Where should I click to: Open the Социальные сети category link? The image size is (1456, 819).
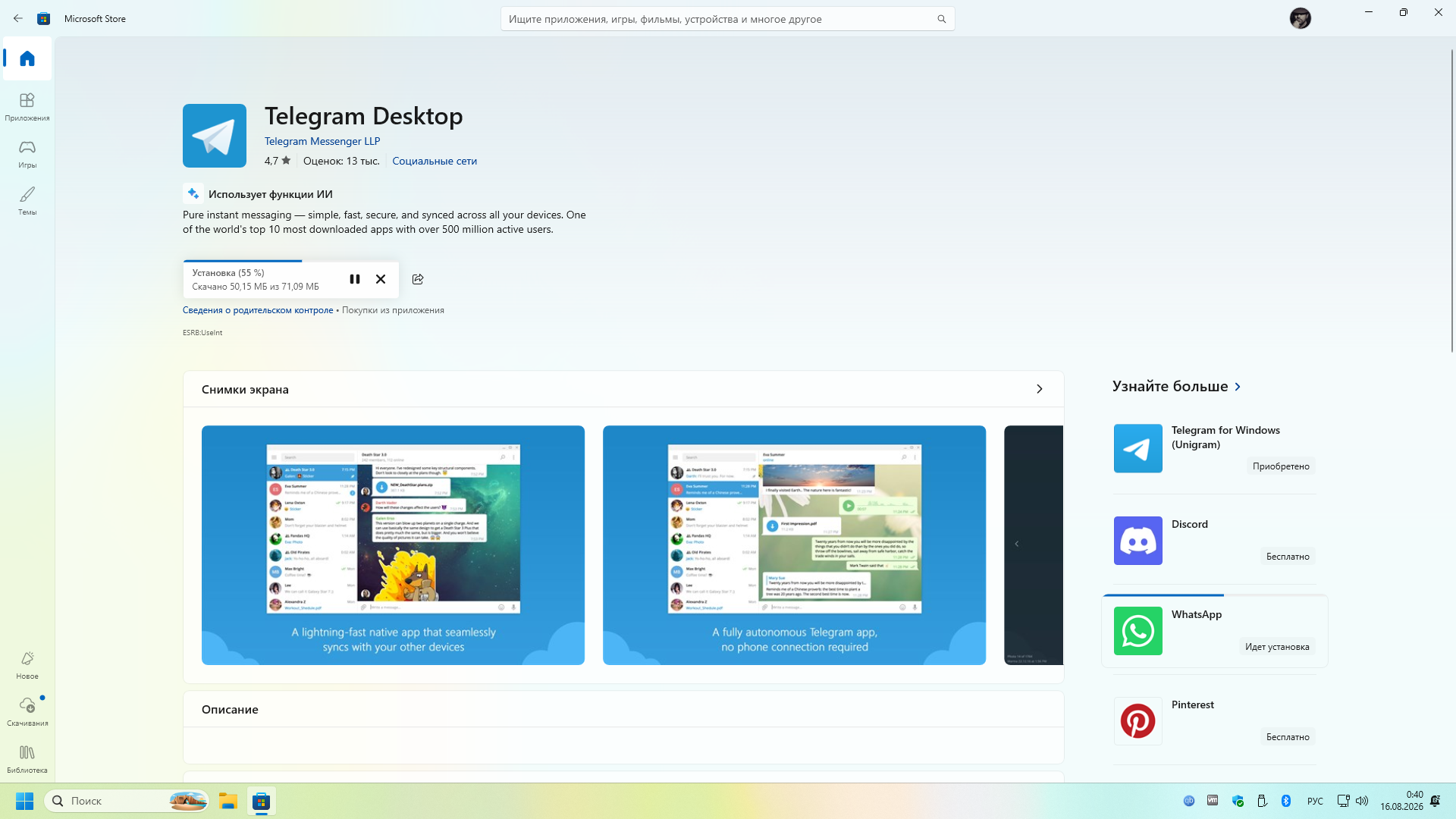435,161
